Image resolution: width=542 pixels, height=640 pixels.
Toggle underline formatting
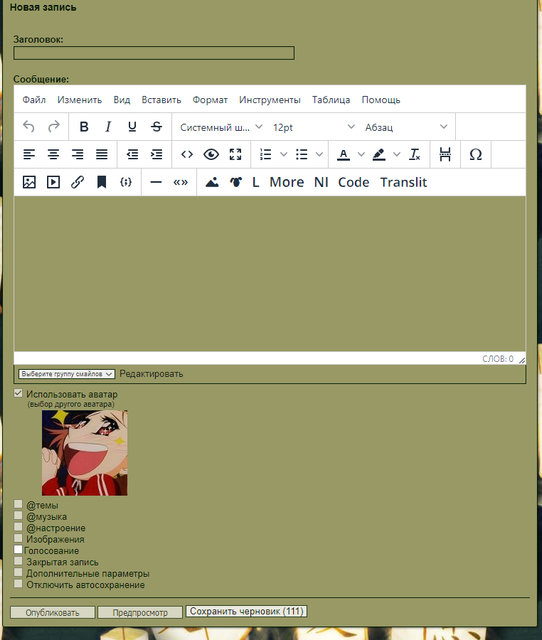tap(132, 127)
